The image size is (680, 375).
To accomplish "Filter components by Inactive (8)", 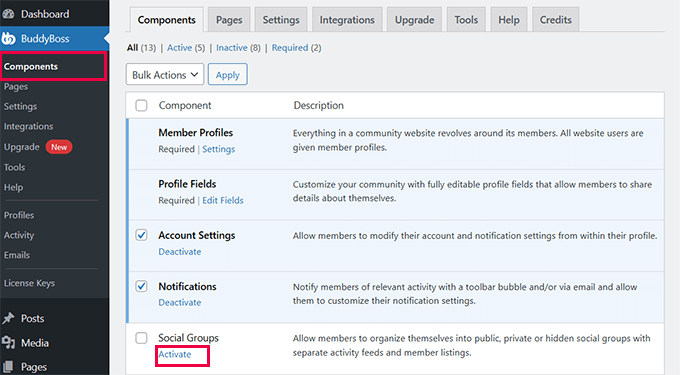I will click(238, 48).
